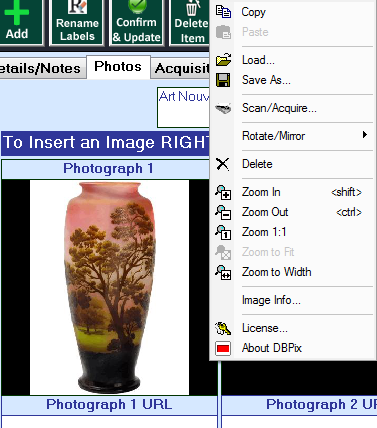Switch to the Photos tab
This screenshot has height=428, width=377.
[x=118, y=67]
